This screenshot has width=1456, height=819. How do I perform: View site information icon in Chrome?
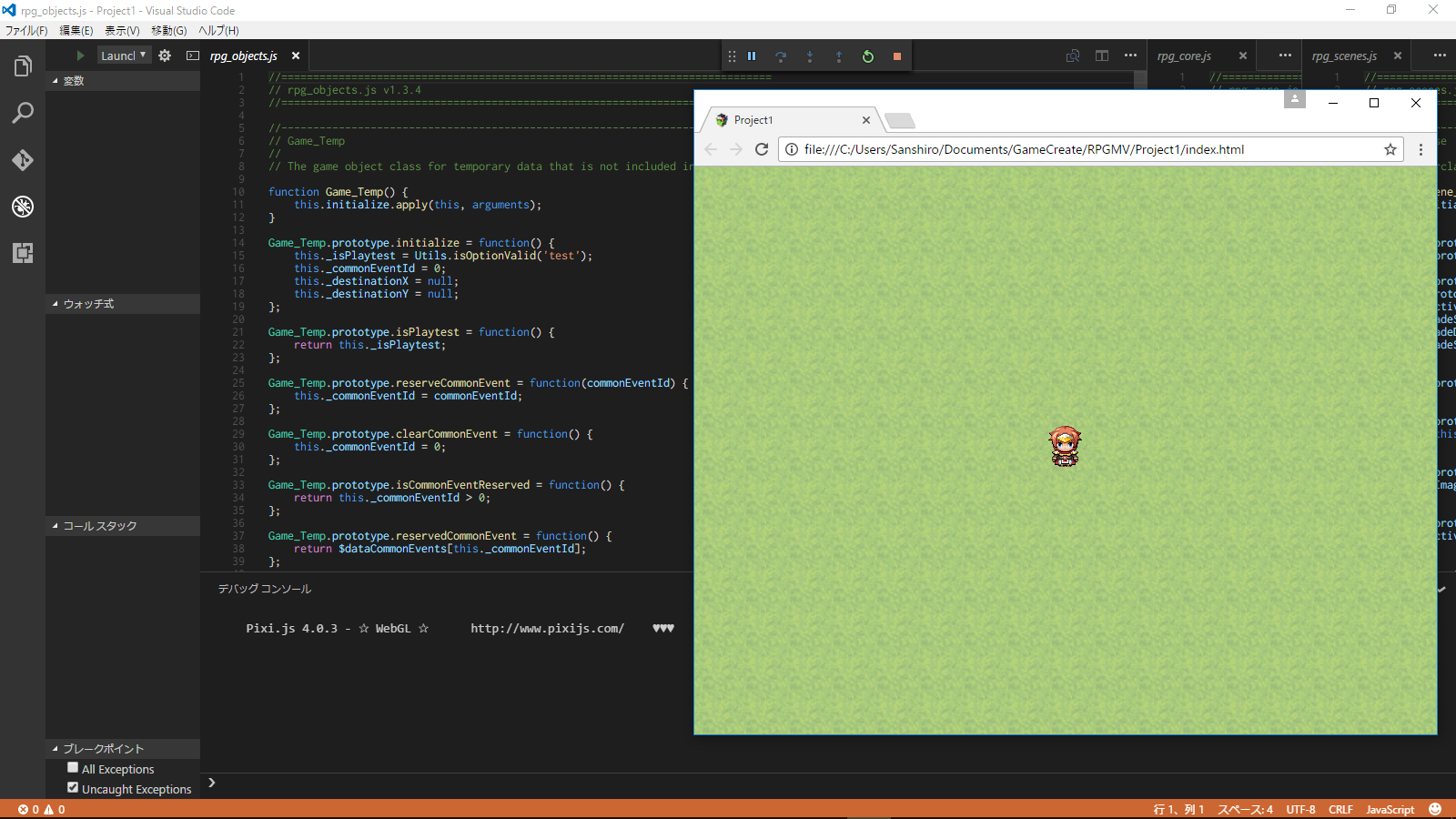[x=792, y=149]
